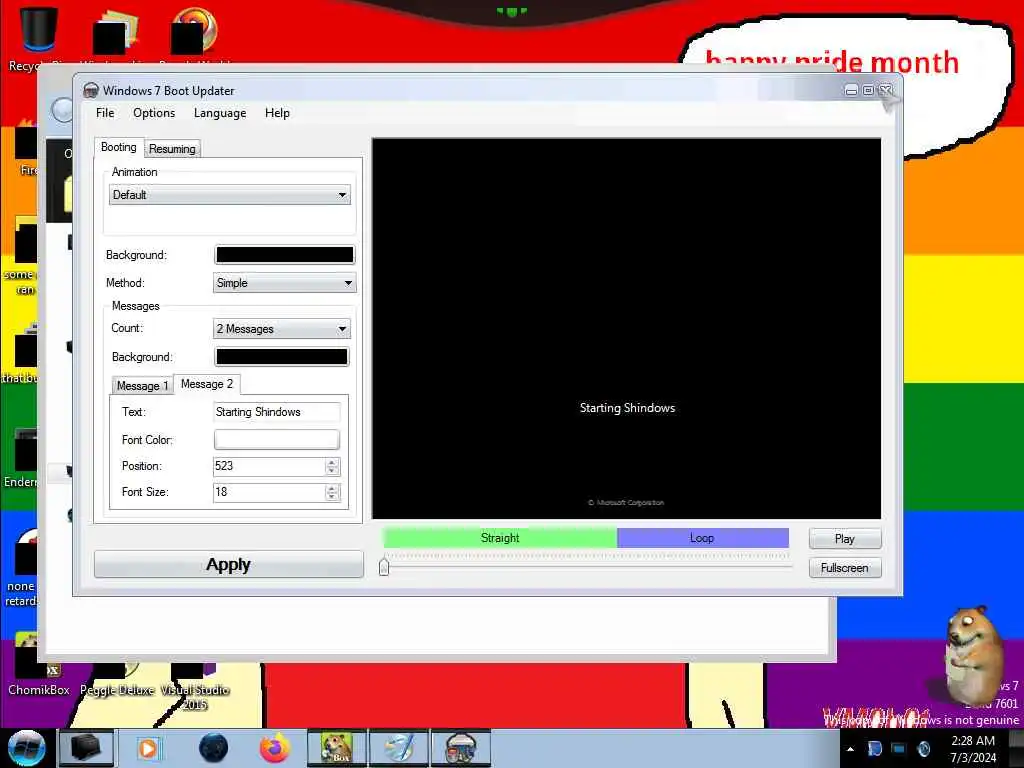Image resolution: width=1024 pixels, height=768 pixels.
Task: Click the Action Center flag tray icon
Action: [x=875, y=748]
